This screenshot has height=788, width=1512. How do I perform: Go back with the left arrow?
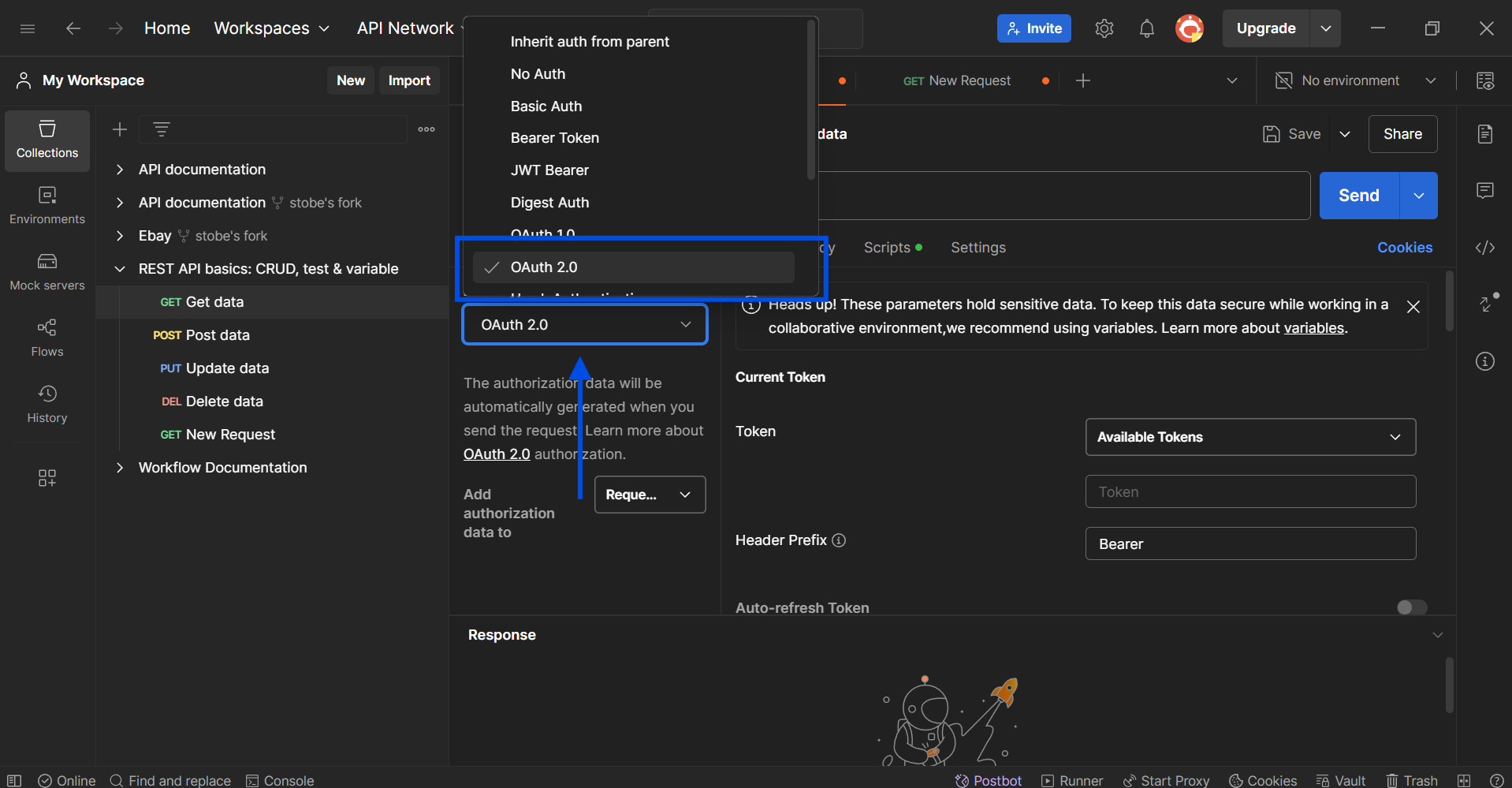coord(73,28)
